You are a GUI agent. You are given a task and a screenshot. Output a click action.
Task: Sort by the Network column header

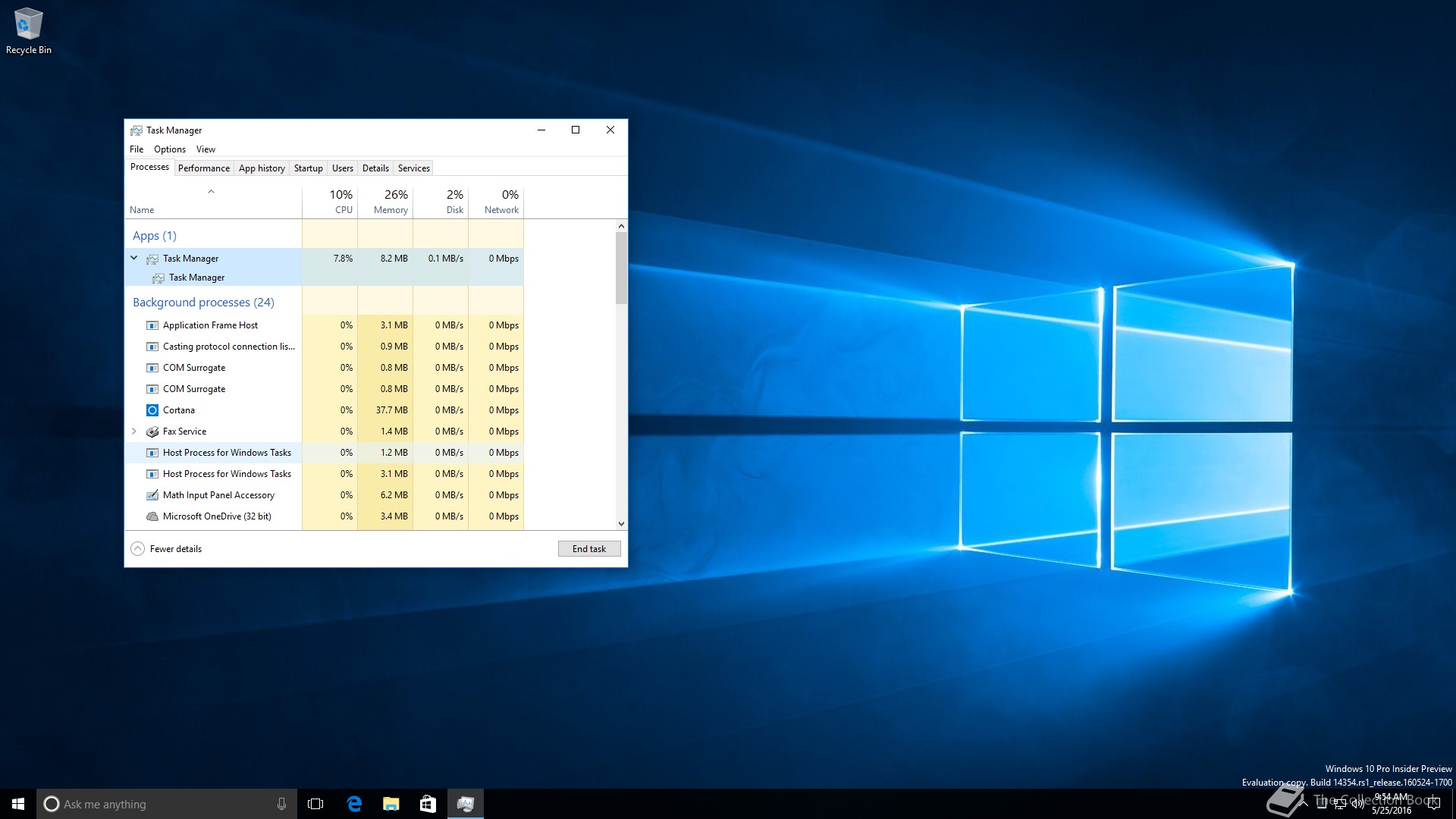[x=496, y=202]
